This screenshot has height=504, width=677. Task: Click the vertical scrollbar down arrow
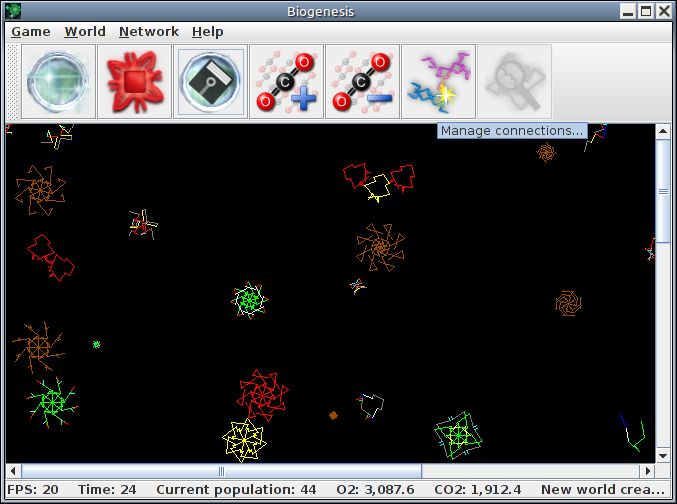(663, 455)
